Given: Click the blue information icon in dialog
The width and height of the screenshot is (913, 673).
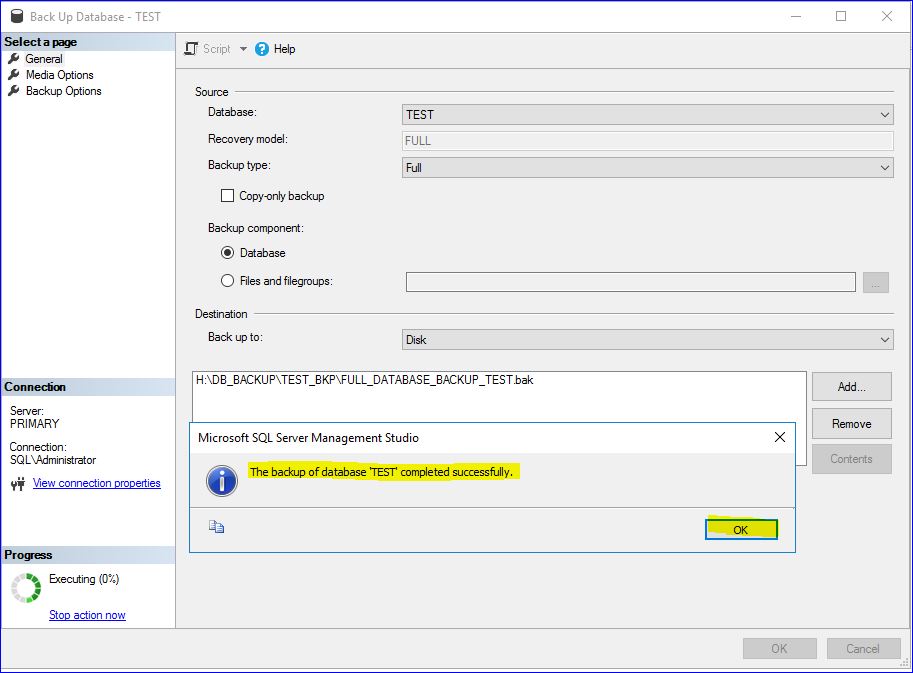Looking at the screenshot, I should click(x=221, y=481).
